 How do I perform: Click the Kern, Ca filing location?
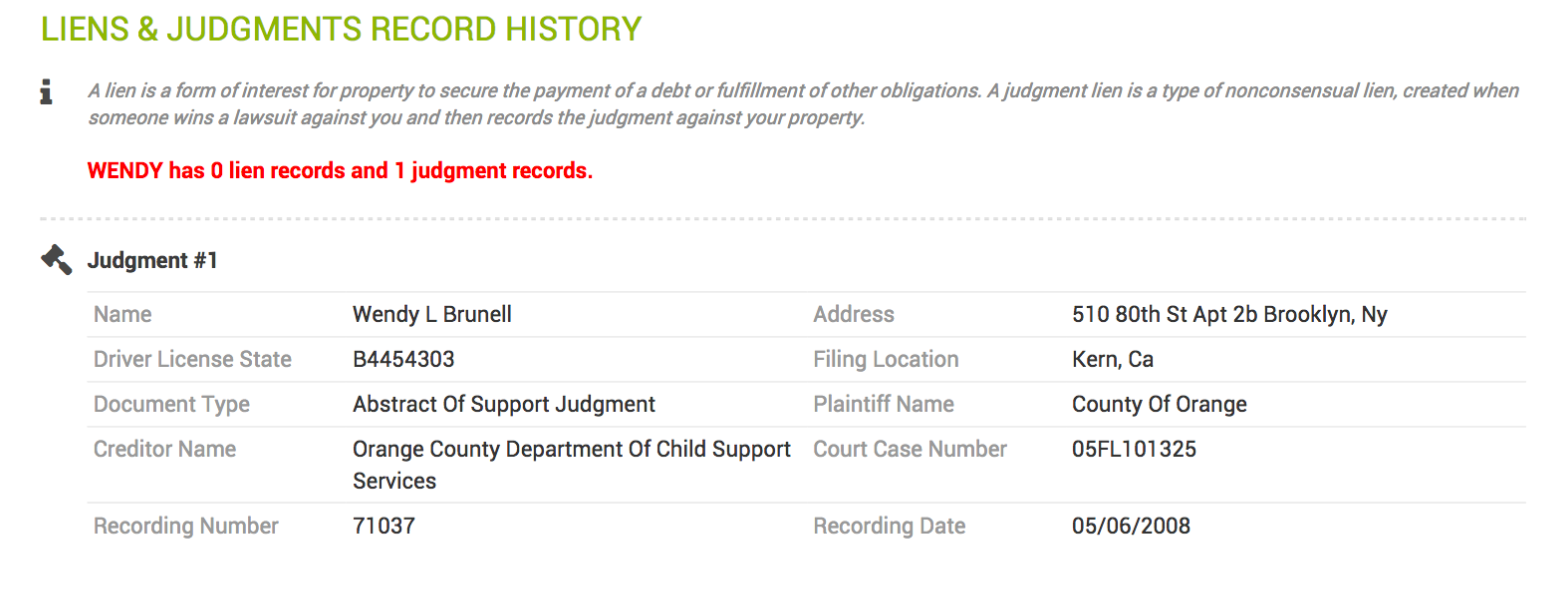[x=1113, y=359]
